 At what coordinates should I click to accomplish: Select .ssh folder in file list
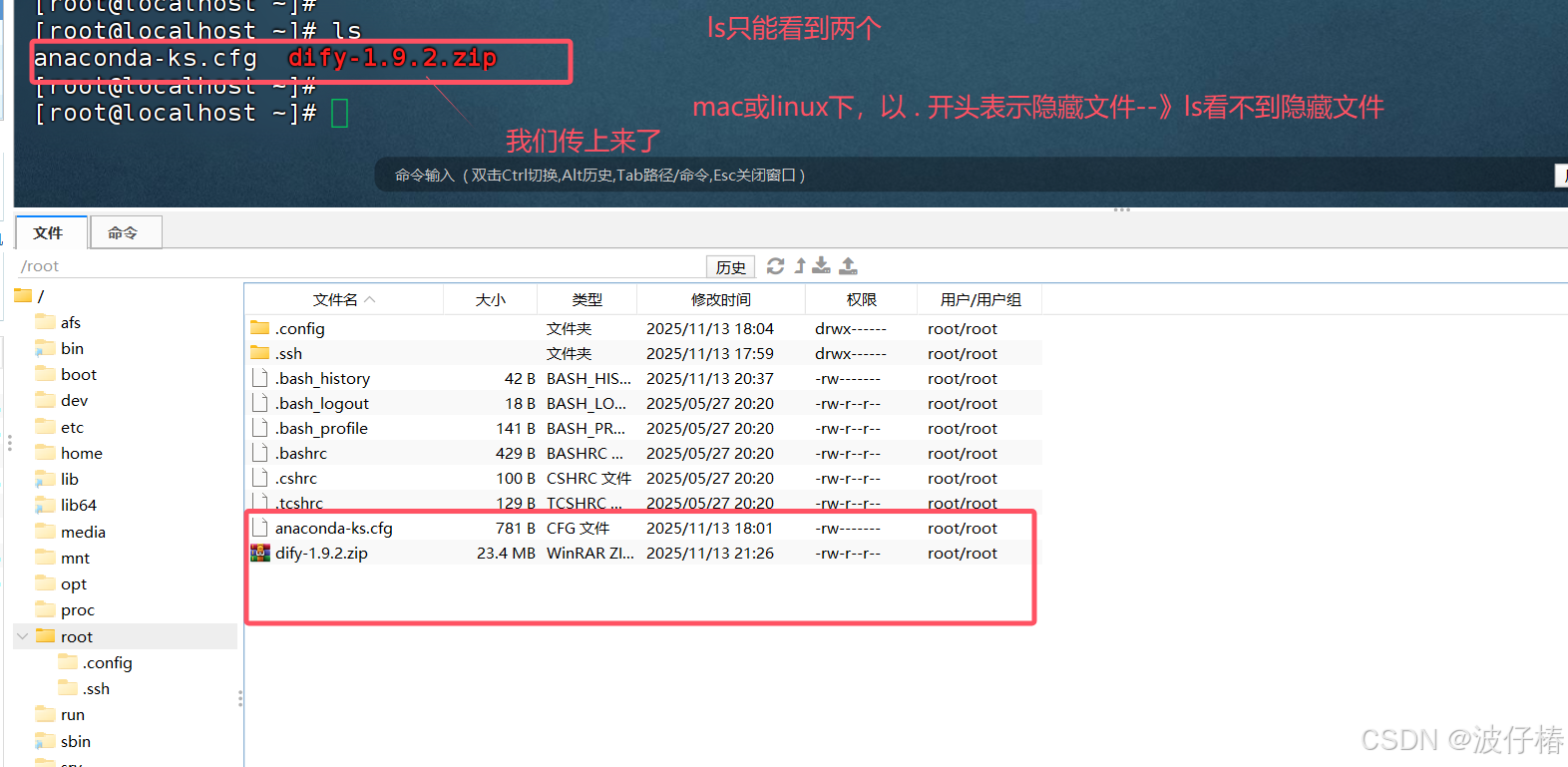point(643,353)
